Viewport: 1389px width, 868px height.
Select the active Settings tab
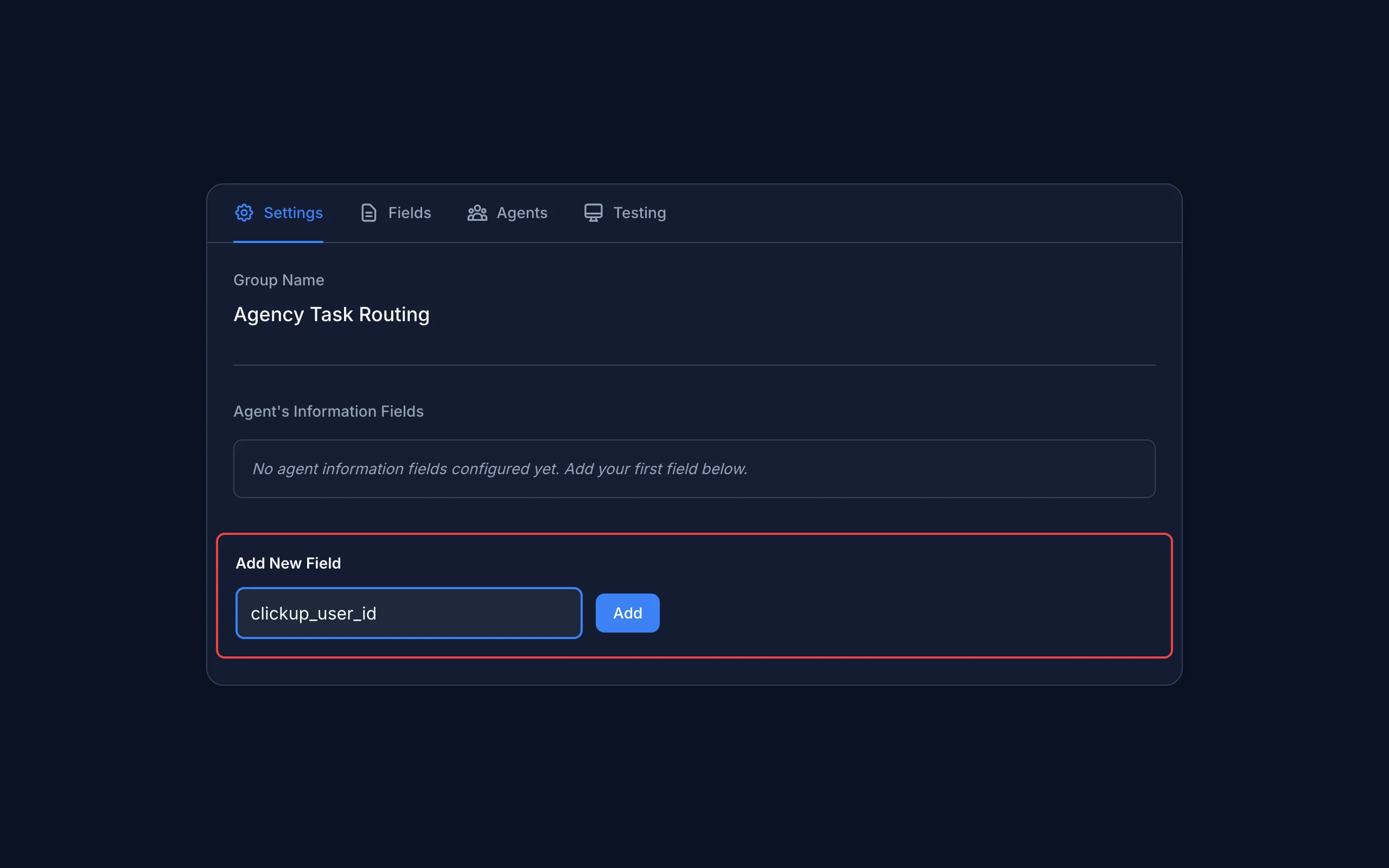pos(294,213)
